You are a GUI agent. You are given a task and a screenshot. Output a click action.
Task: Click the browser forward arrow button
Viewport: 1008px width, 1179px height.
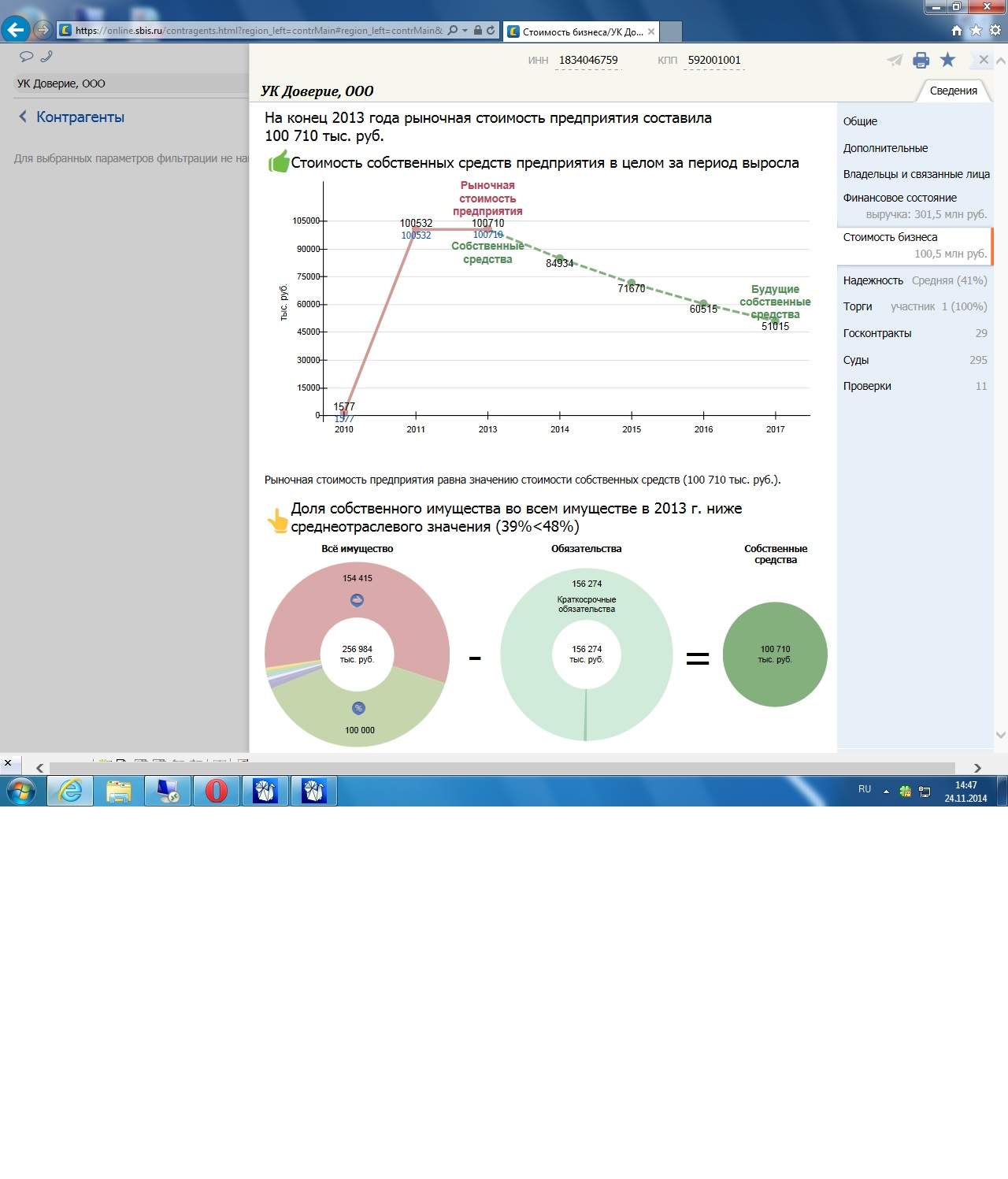[x=43, y=31]
